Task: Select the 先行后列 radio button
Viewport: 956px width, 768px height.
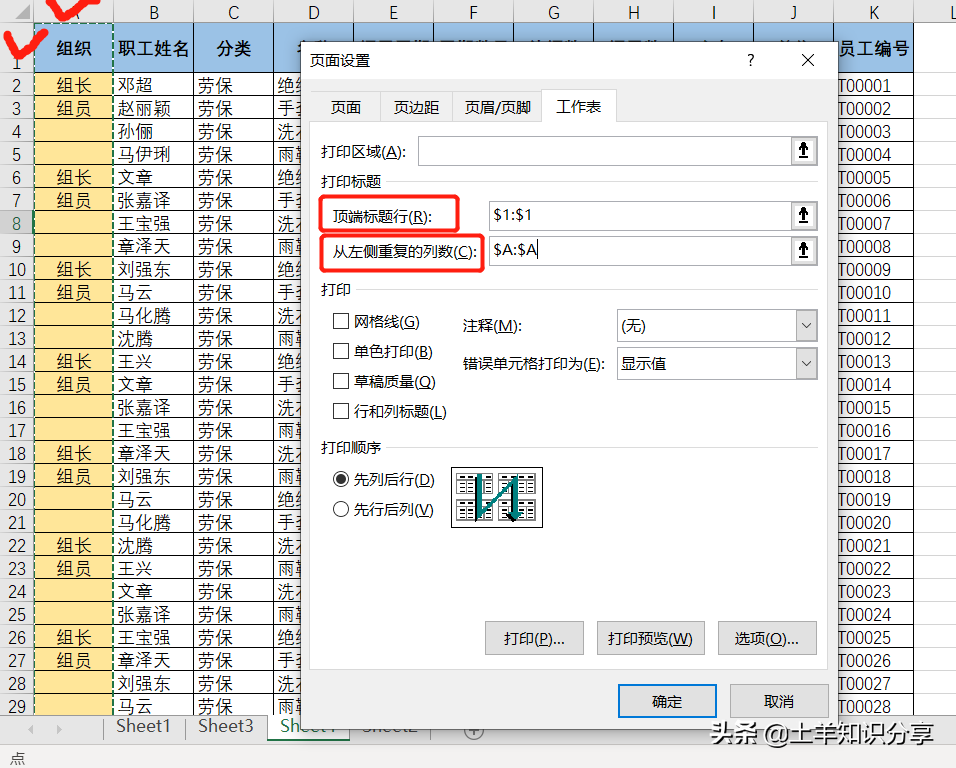Action: [341, 509]
